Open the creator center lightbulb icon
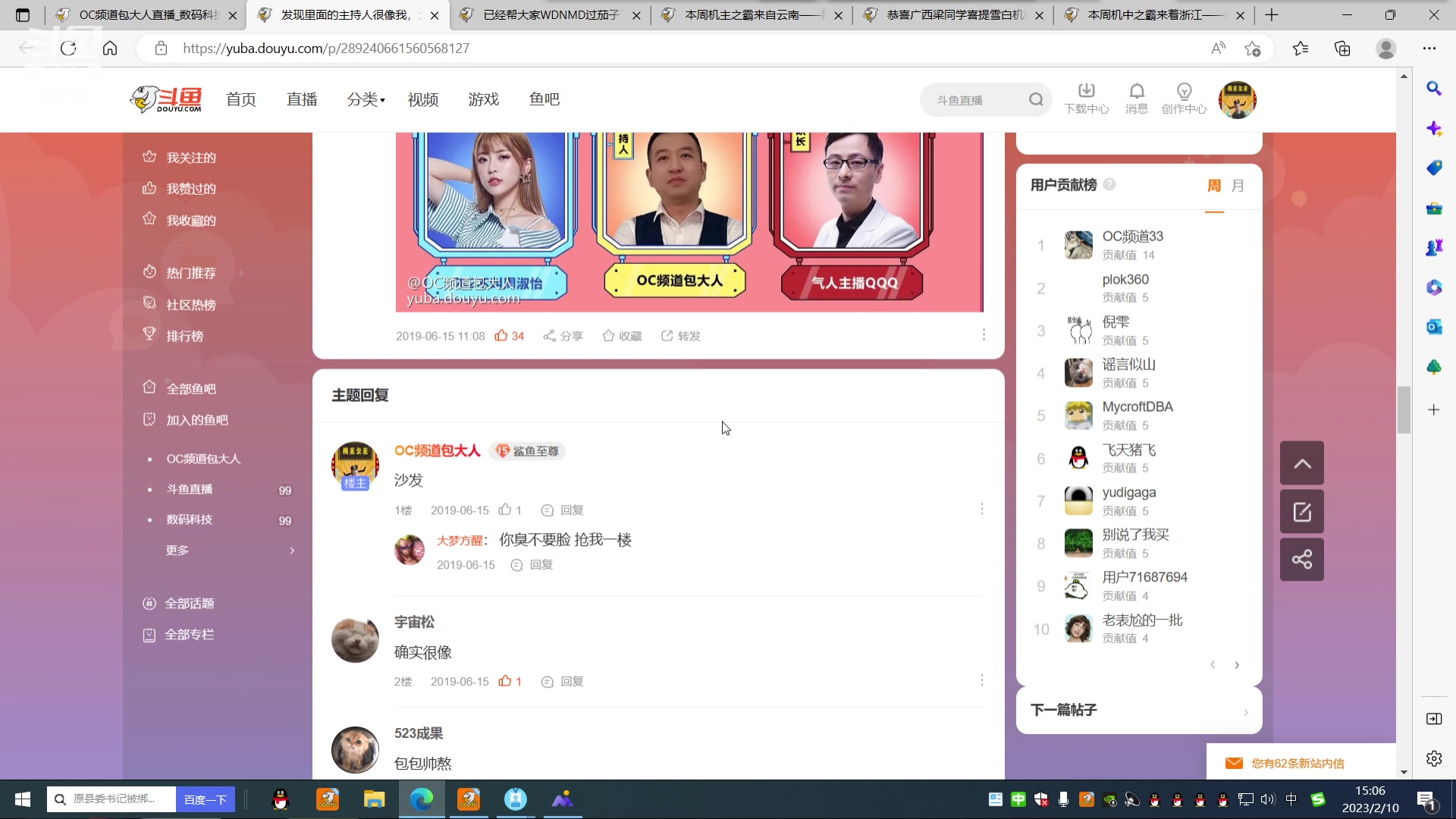 1184,99
